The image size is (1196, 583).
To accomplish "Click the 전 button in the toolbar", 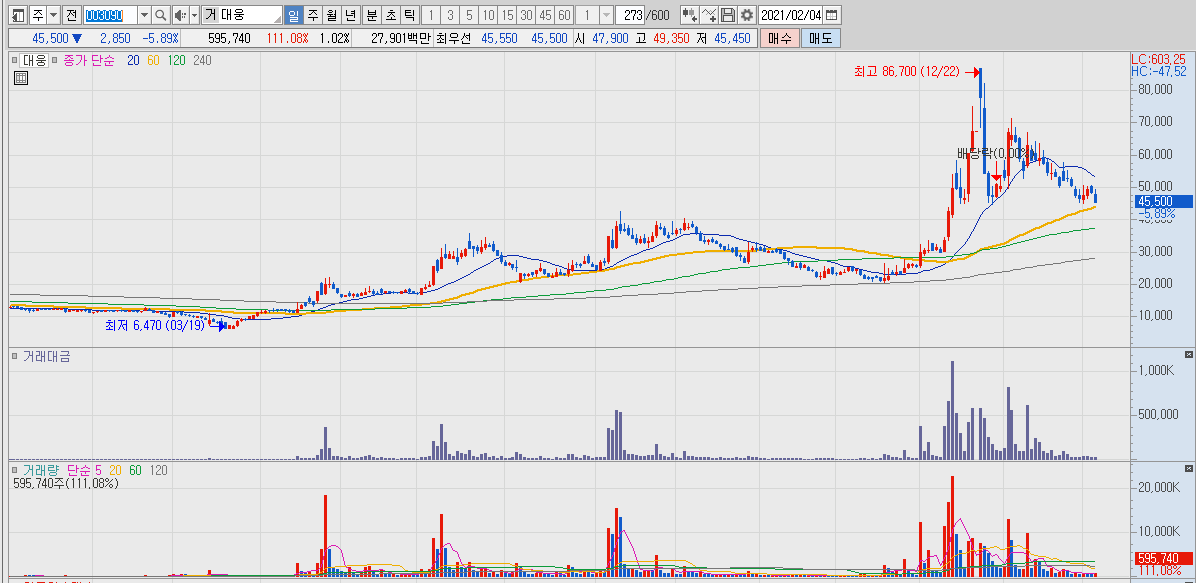I will tap(70, 14).
